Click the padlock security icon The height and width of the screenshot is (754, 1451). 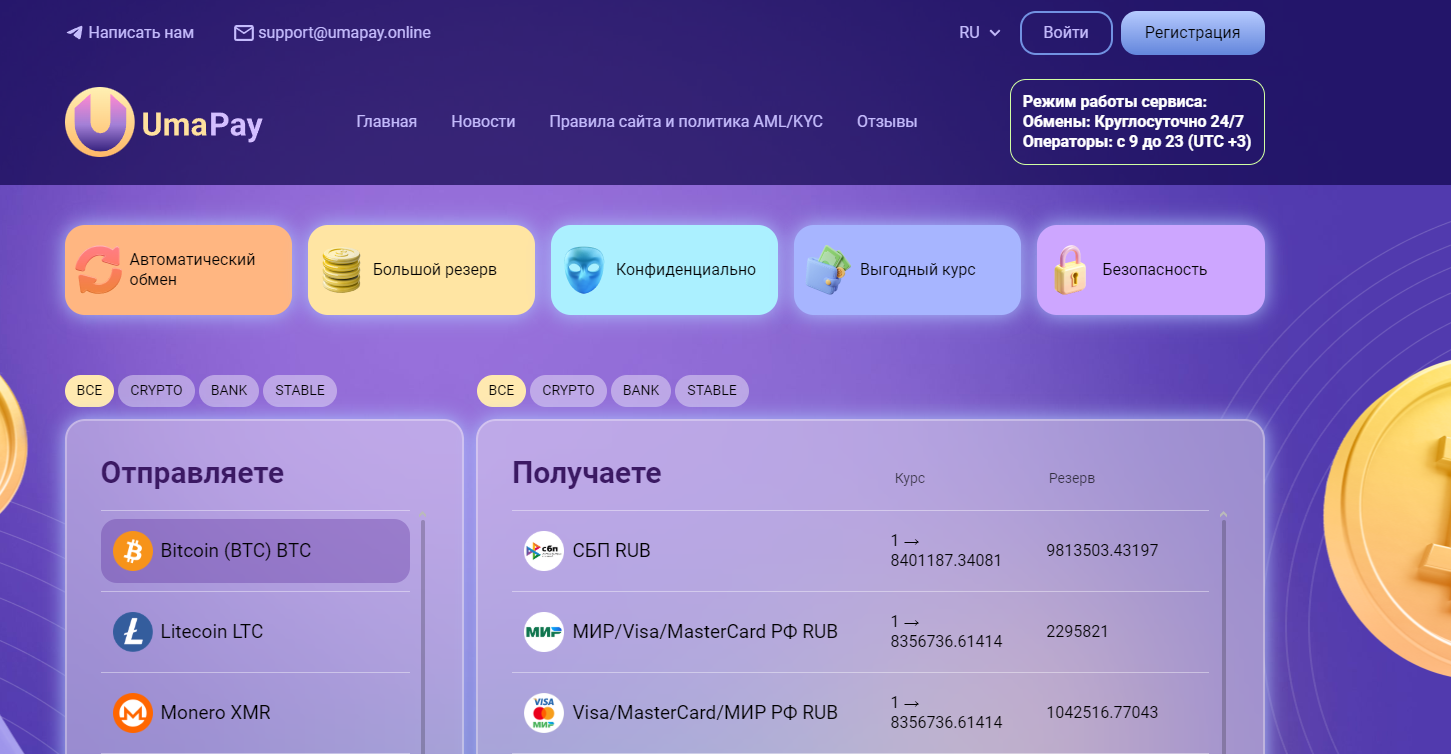tap(1070, 270)
